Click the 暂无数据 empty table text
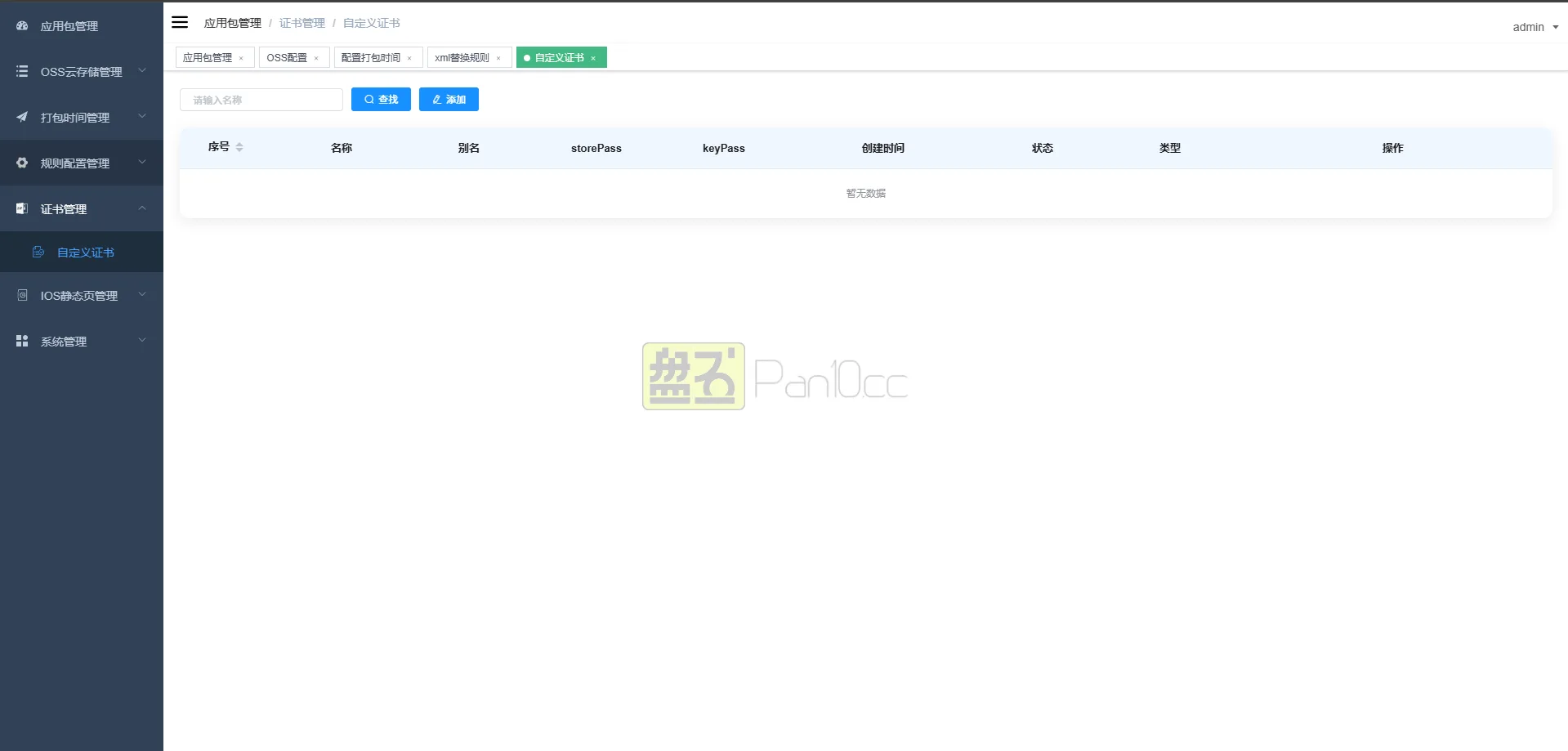 pos(866,194)
